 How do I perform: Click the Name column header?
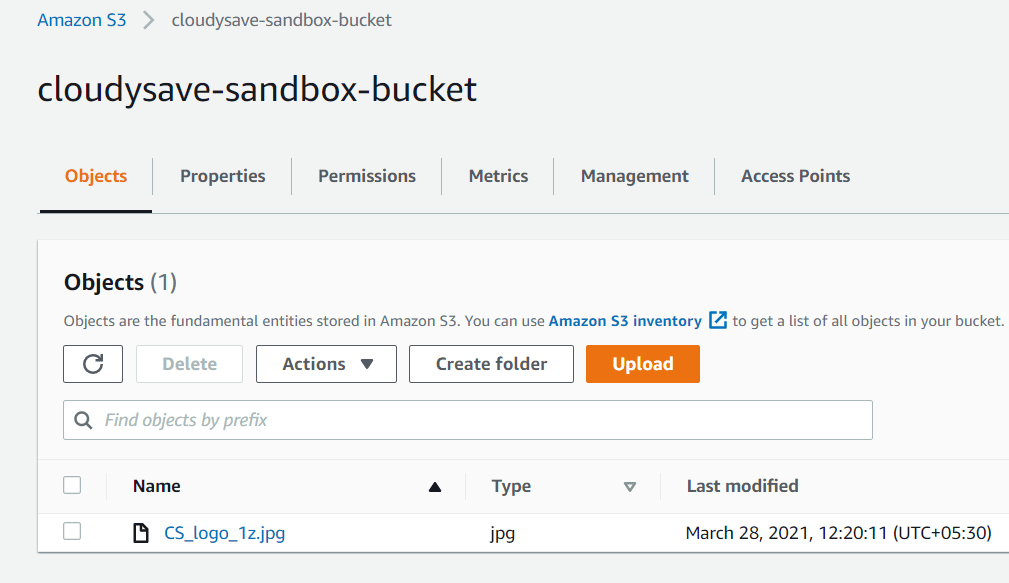coord(157,486)
